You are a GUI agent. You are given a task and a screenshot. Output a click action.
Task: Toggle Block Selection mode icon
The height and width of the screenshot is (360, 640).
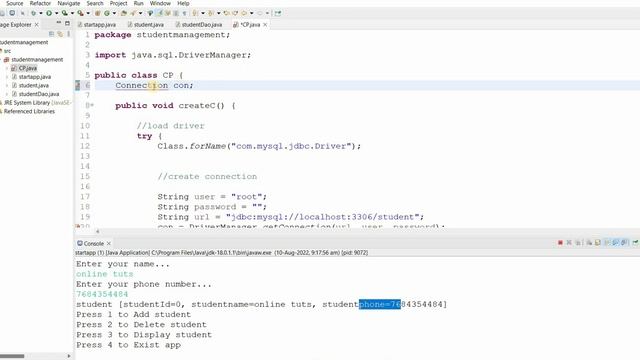176,13
